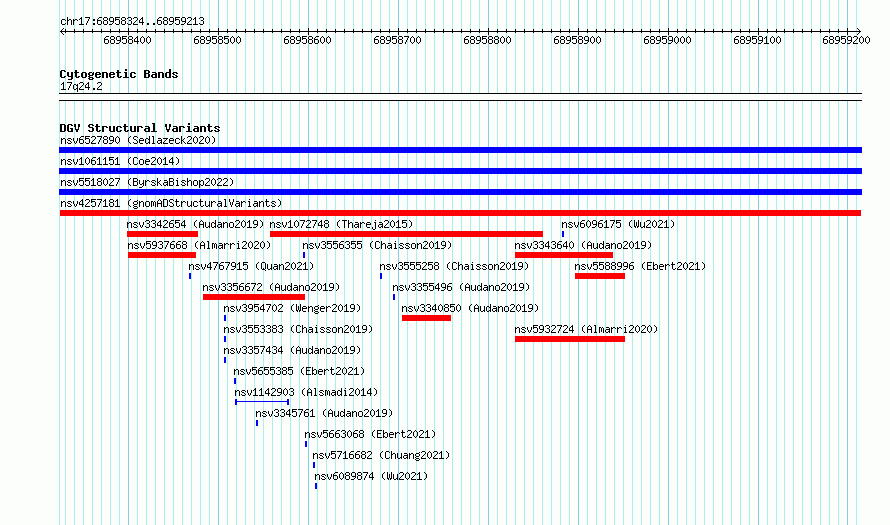Click ruler position 68958700
This screenshot has width=890, height=525.
[x=397, y=40]
